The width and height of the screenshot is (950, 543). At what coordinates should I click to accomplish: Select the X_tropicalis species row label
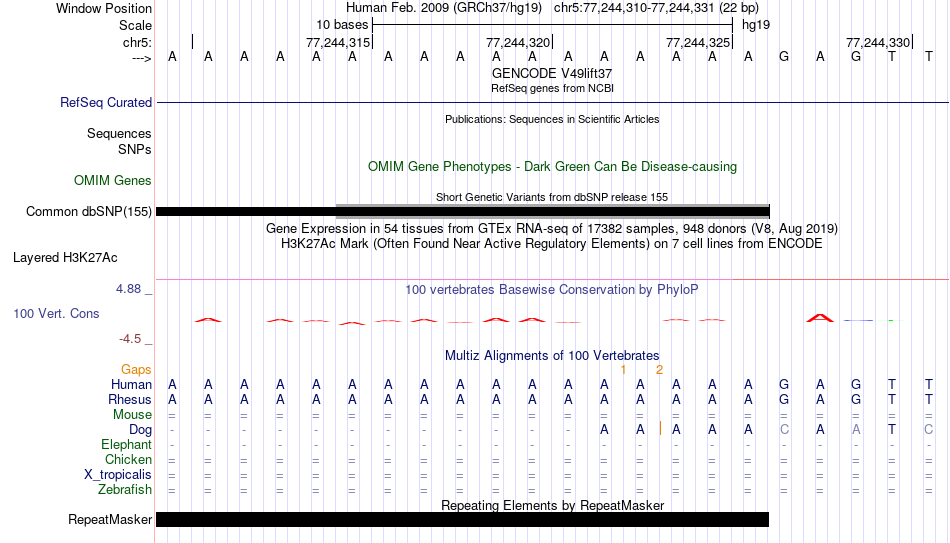tap(118, 475)
